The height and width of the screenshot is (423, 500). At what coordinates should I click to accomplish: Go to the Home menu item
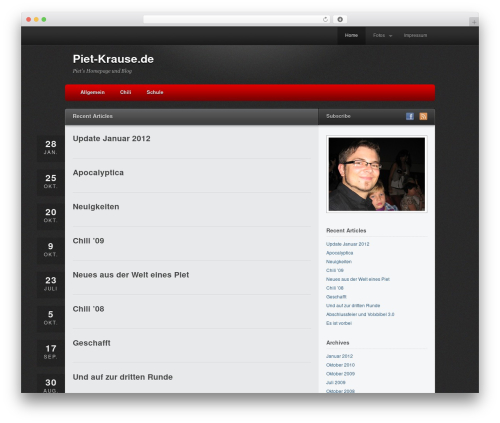351,35
